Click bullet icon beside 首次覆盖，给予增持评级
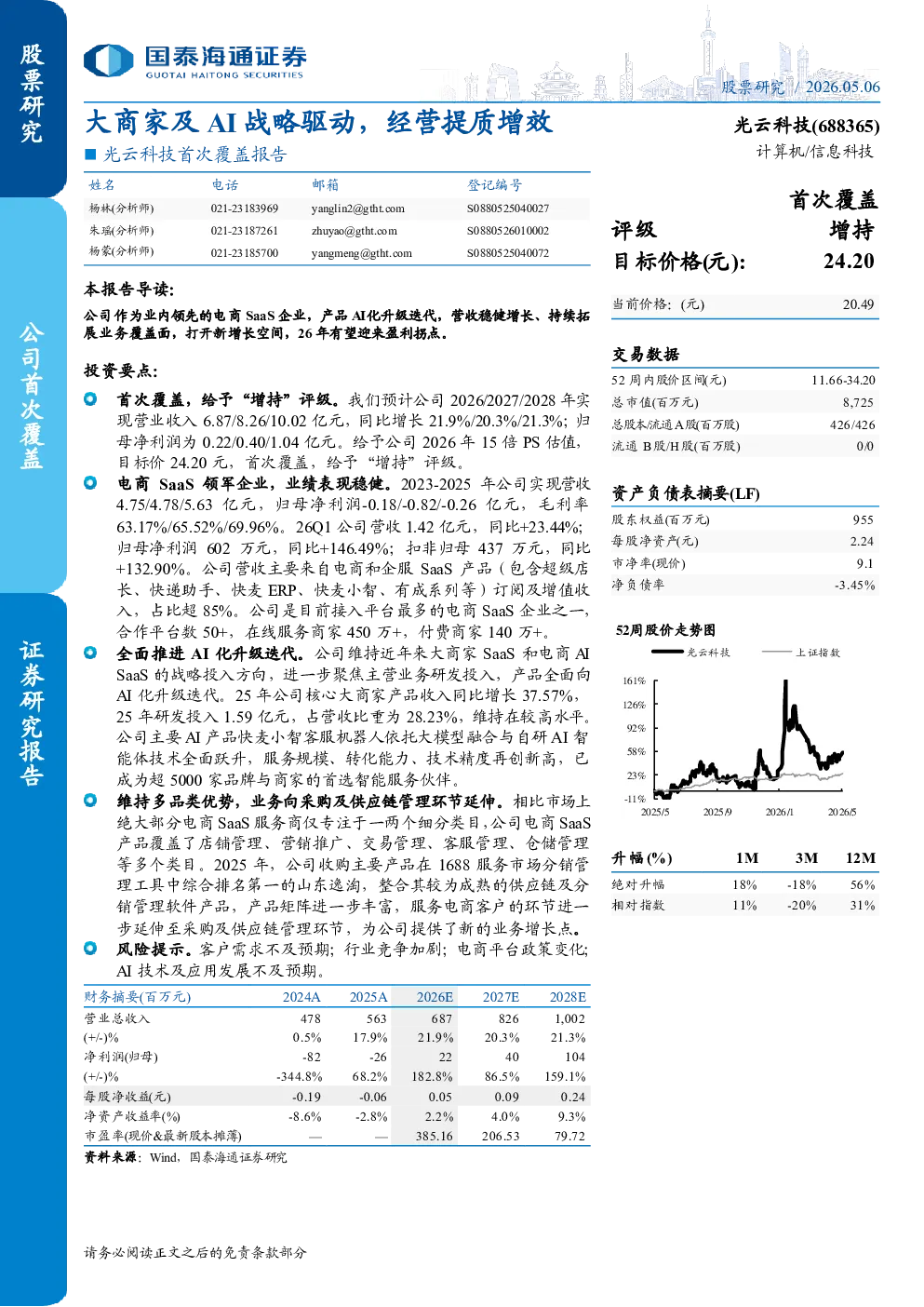 tap(90, 398)
